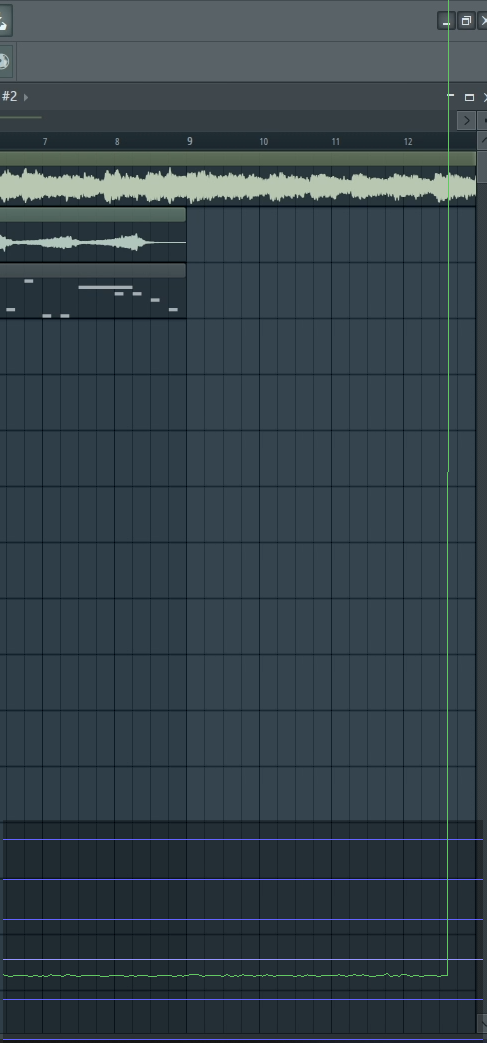Screen dimensions: 487x1043
Task: Click the scroll-right arrow button above the timeline
Action: [x=466, y=120]
